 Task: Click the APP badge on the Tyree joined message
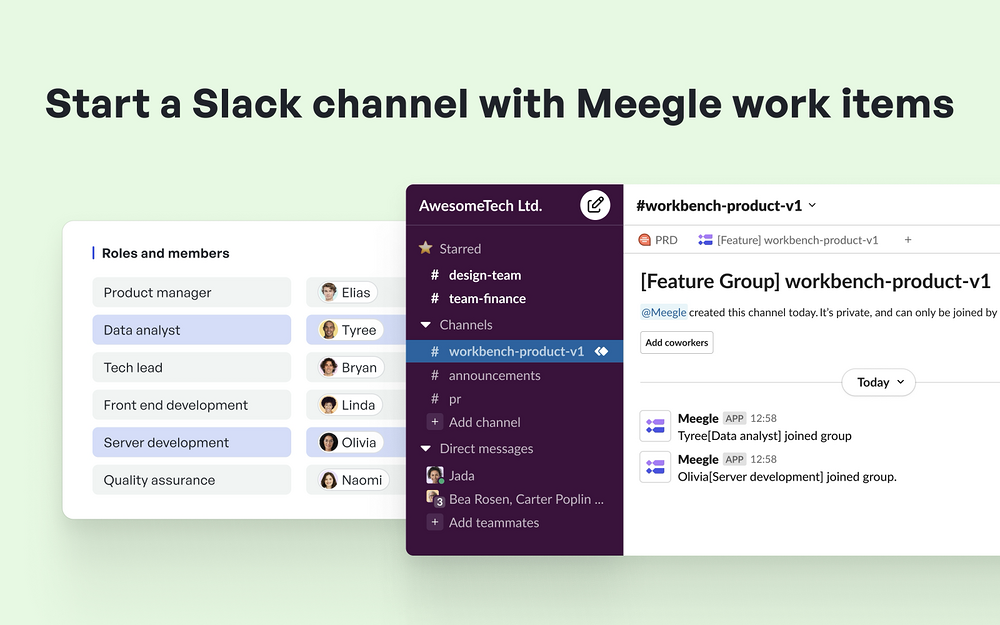coord(734,418)
